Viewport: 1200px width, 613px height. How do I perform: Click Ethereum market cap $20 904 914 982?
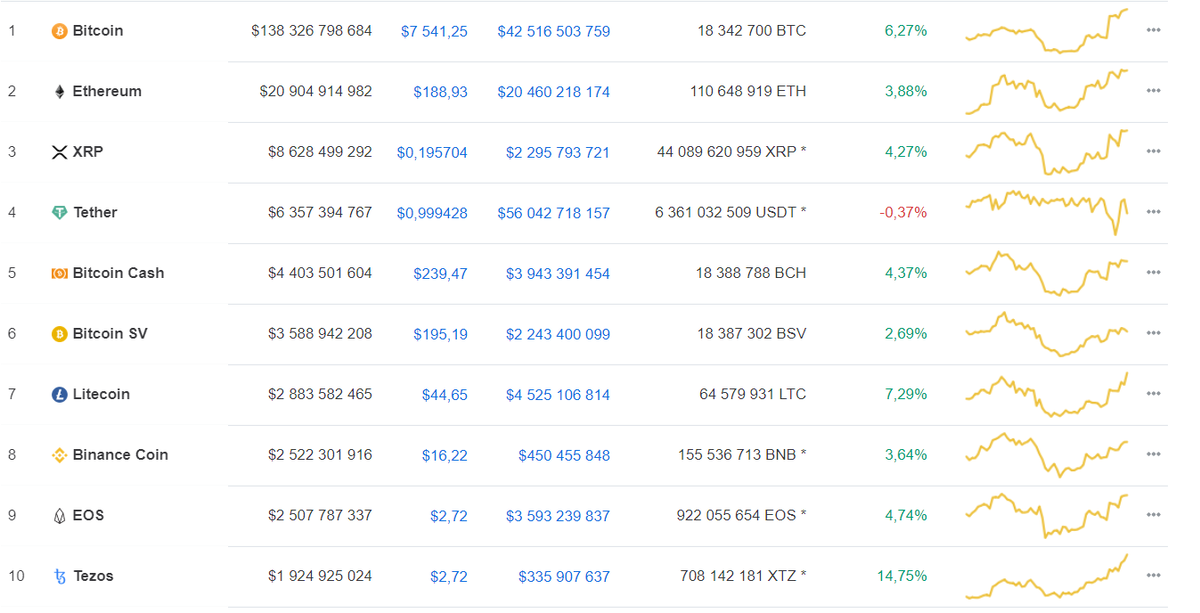coord(316,91)
